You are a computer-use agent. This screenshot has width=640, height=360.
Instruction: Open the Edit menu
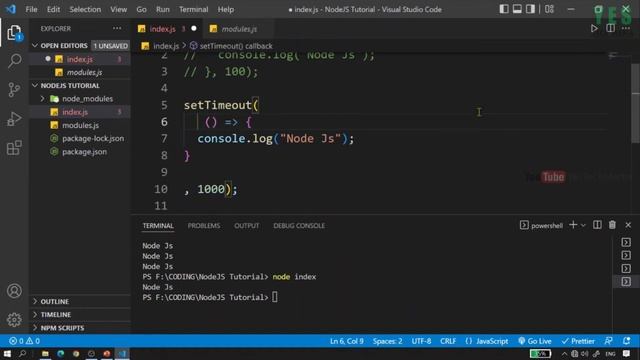(x=53, y=9)
